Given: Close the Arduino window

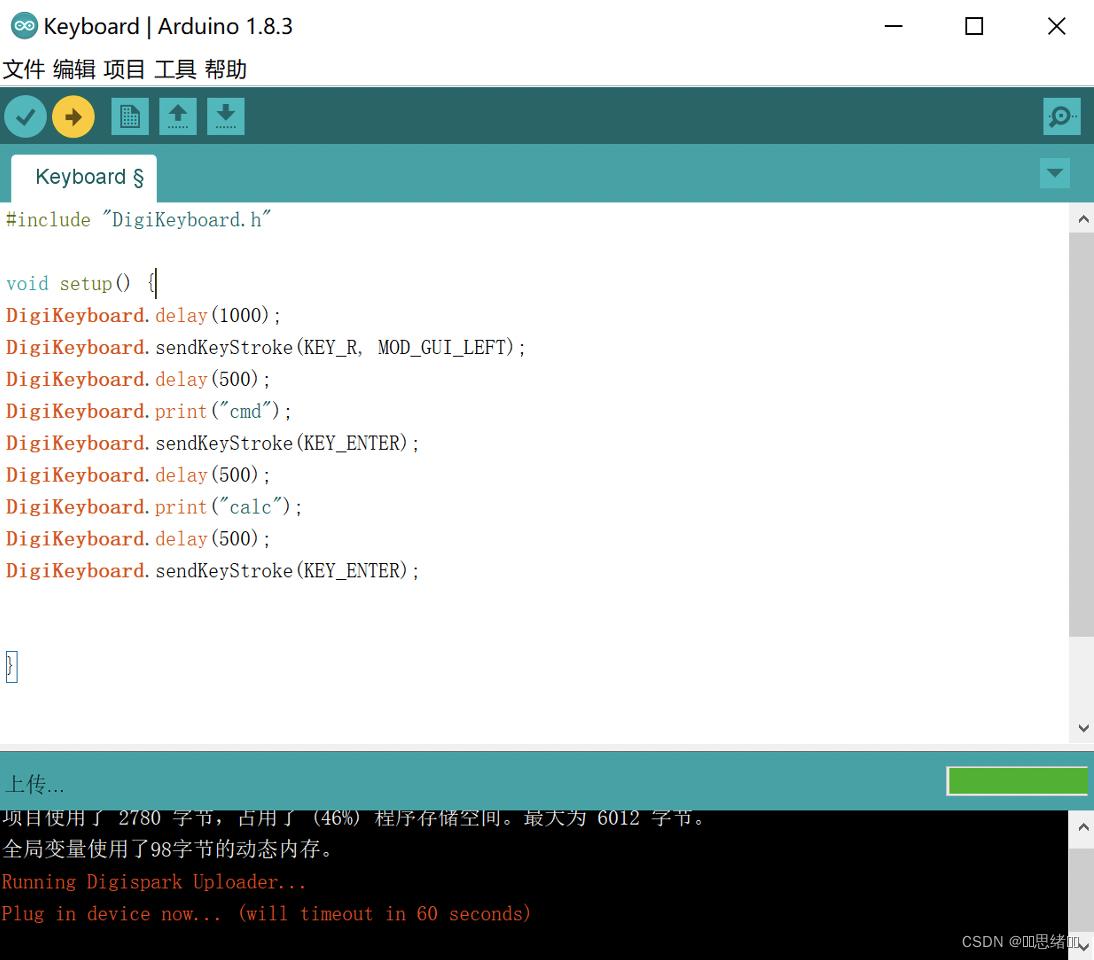Looking at the screenshot, I should 1056,27.
